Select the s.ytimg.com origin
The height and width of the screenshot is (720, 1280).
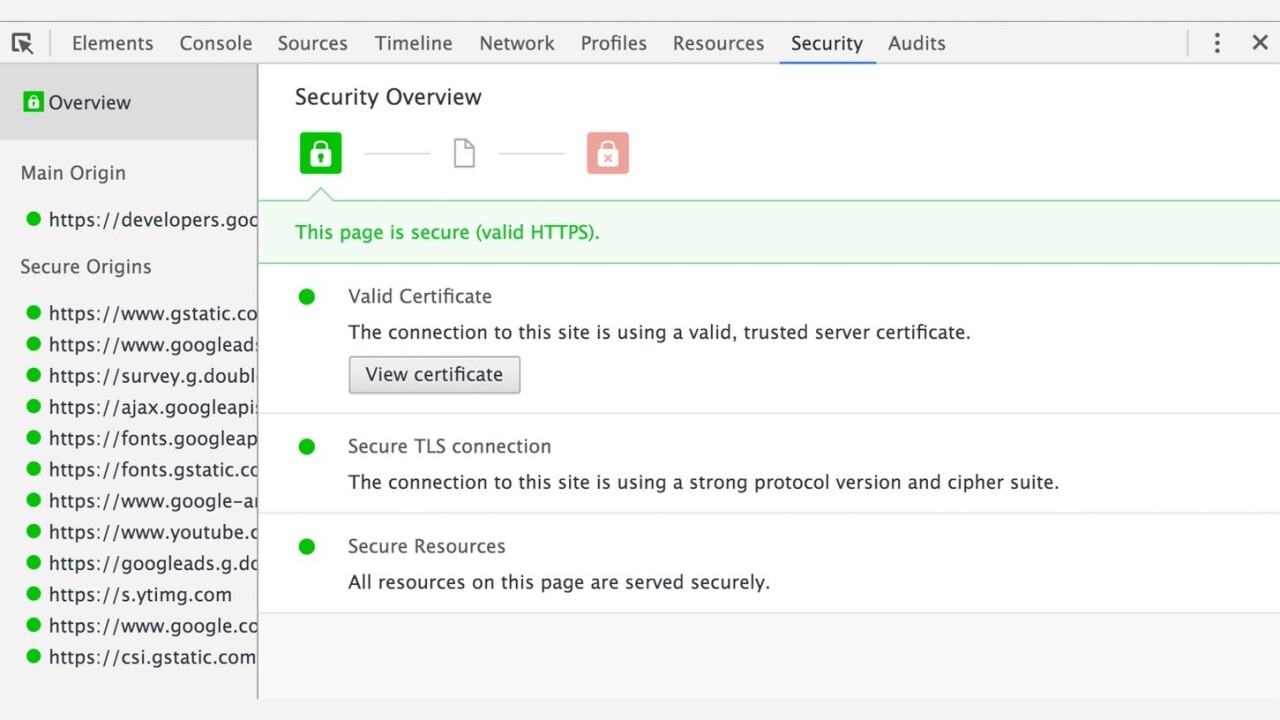pos(139,595)
